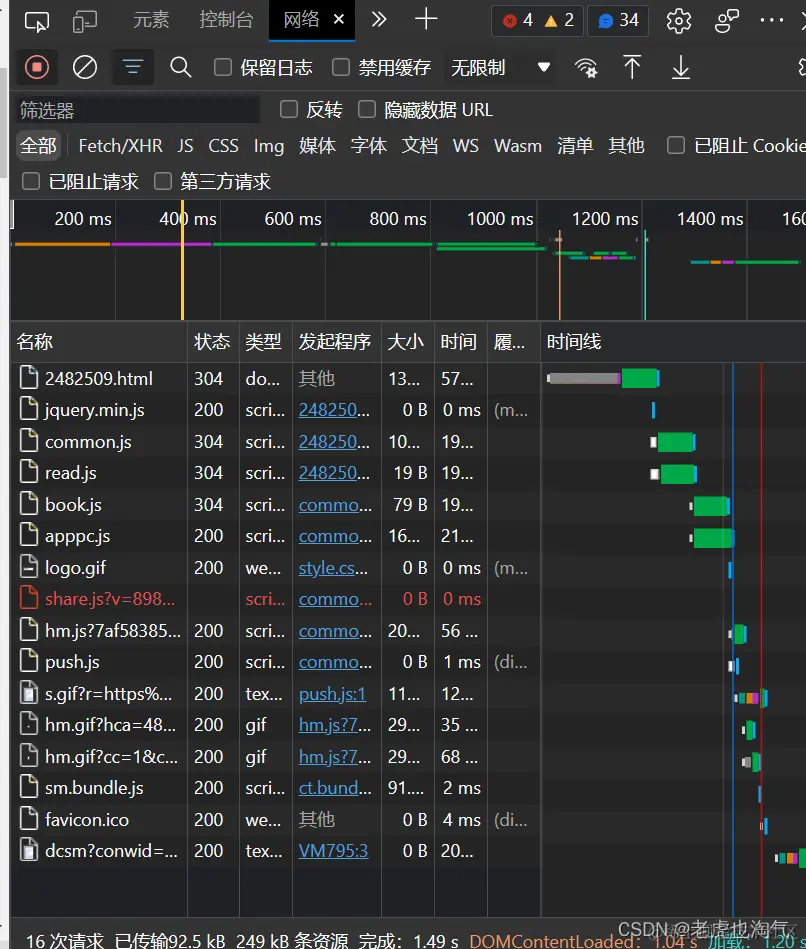Toggle 隐藏数据 URL checkbox
Viewport: 806px width, 949px height.
(x=367, y=110)
